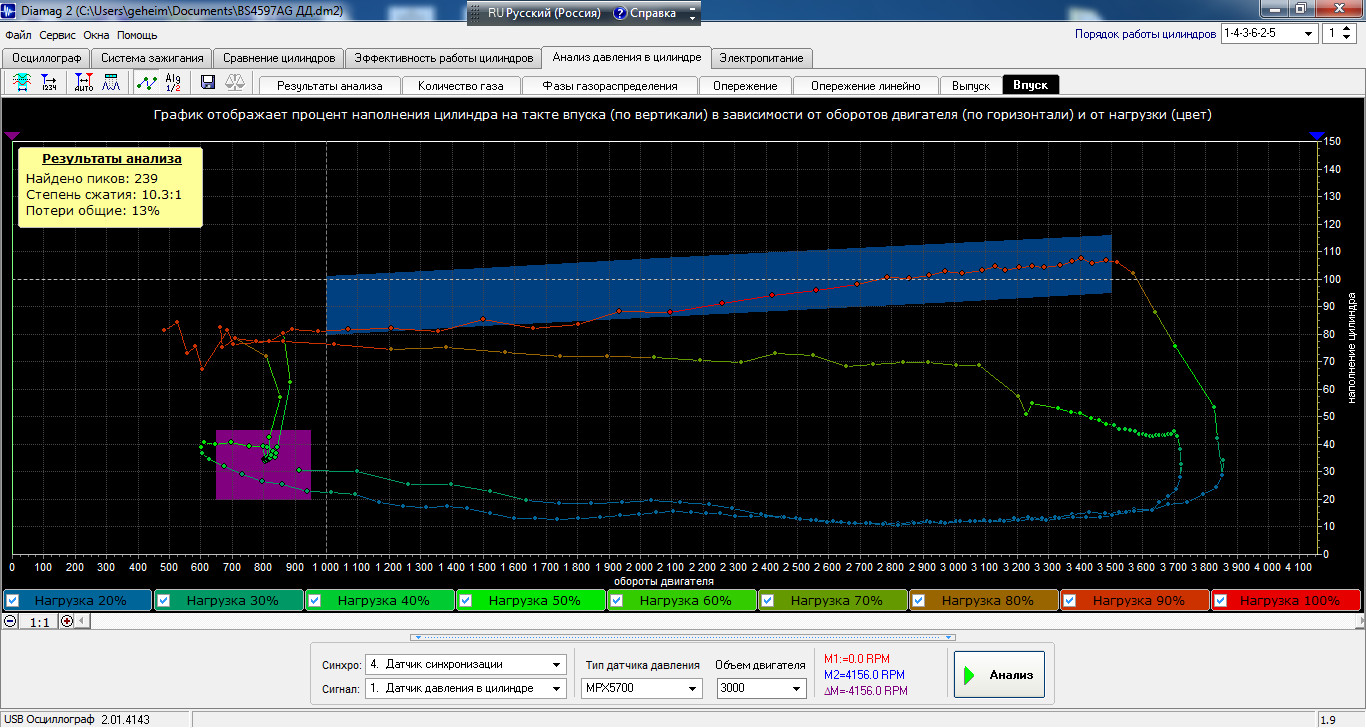Toggle the Нагрузка 90% checkbox
1366x728 pixels.
click(x=1070, y=601)
